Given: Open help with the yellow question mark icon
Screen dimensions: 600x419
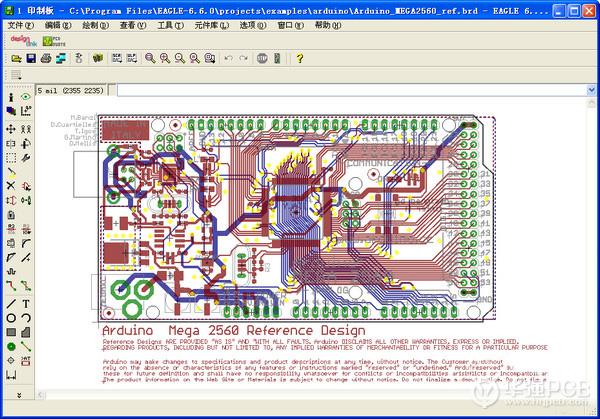Looking at the screenshot, I should pos(300,59).
